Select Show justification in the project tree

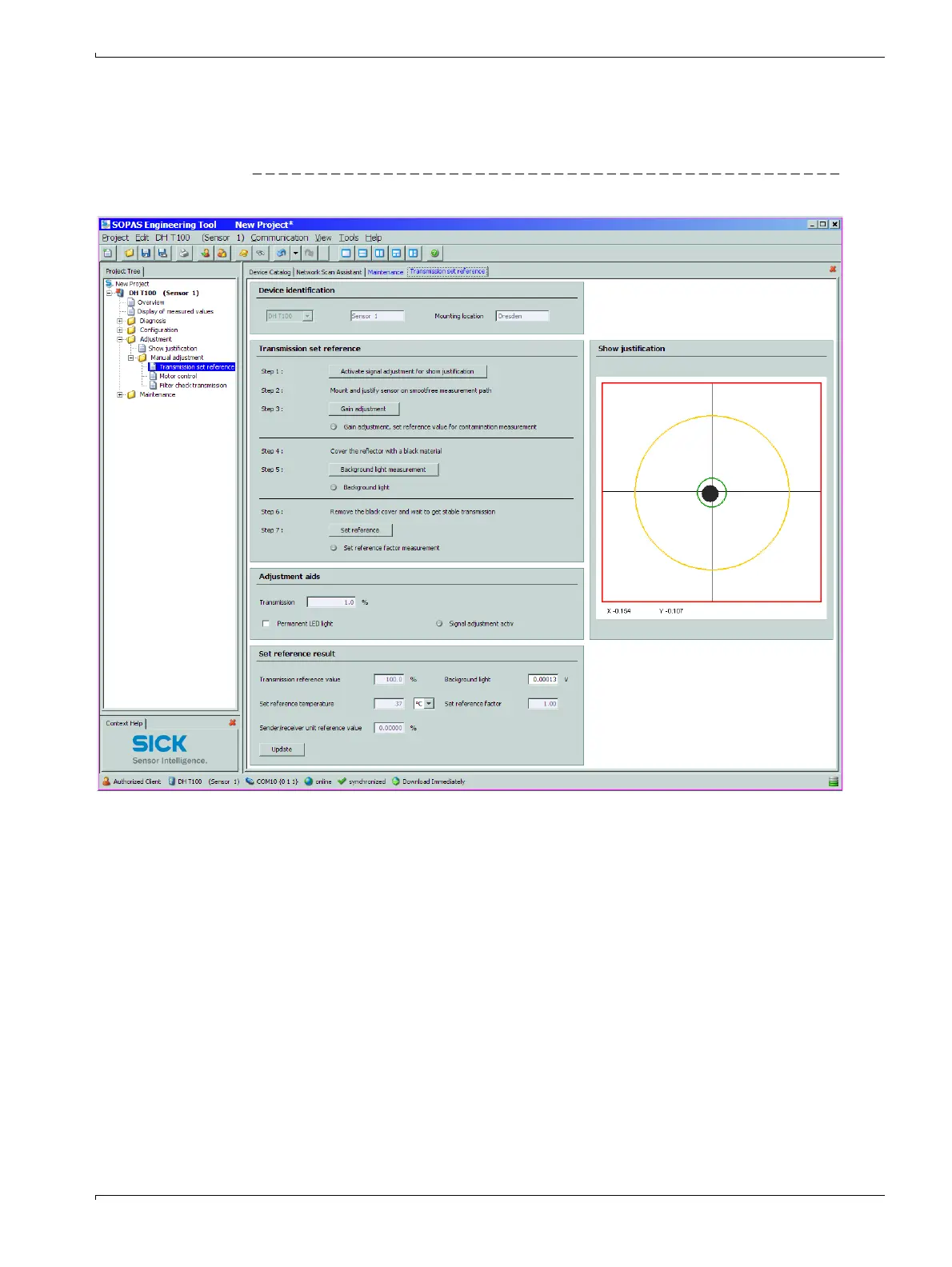(x=172, y=348)
